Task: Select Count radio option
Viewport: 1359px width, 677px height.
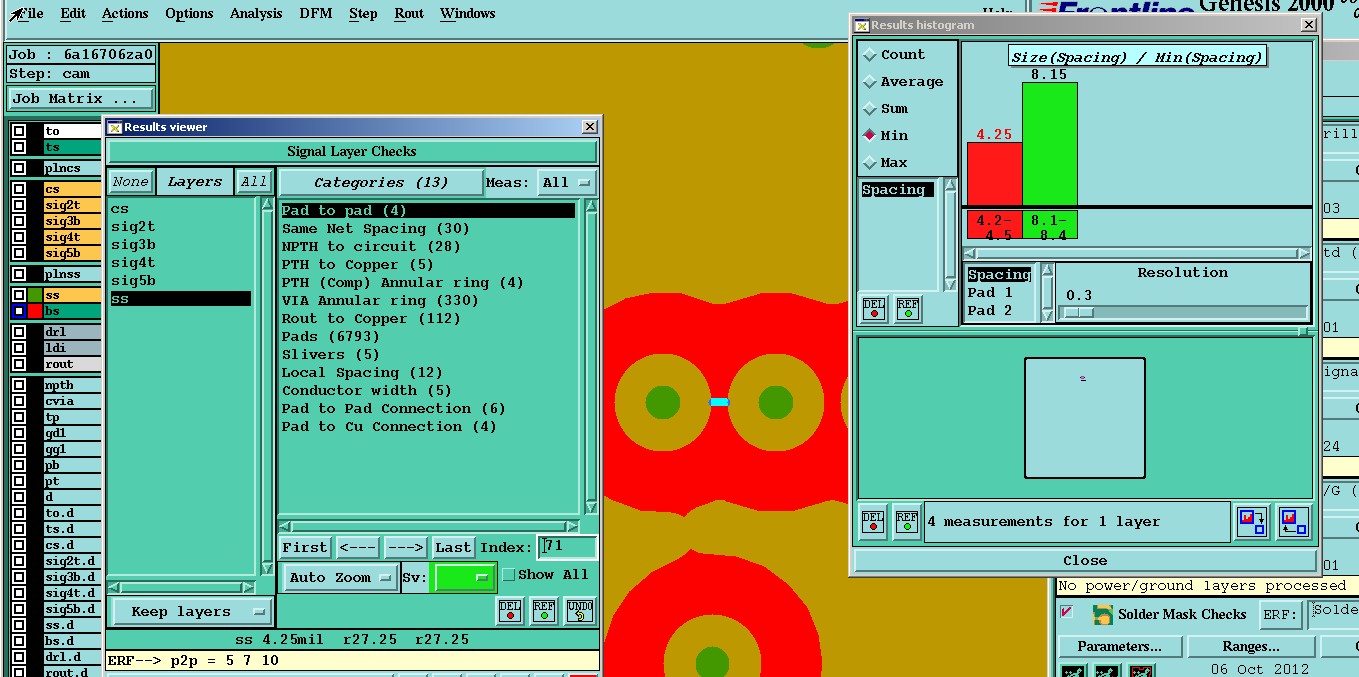Action: [869, 55]
